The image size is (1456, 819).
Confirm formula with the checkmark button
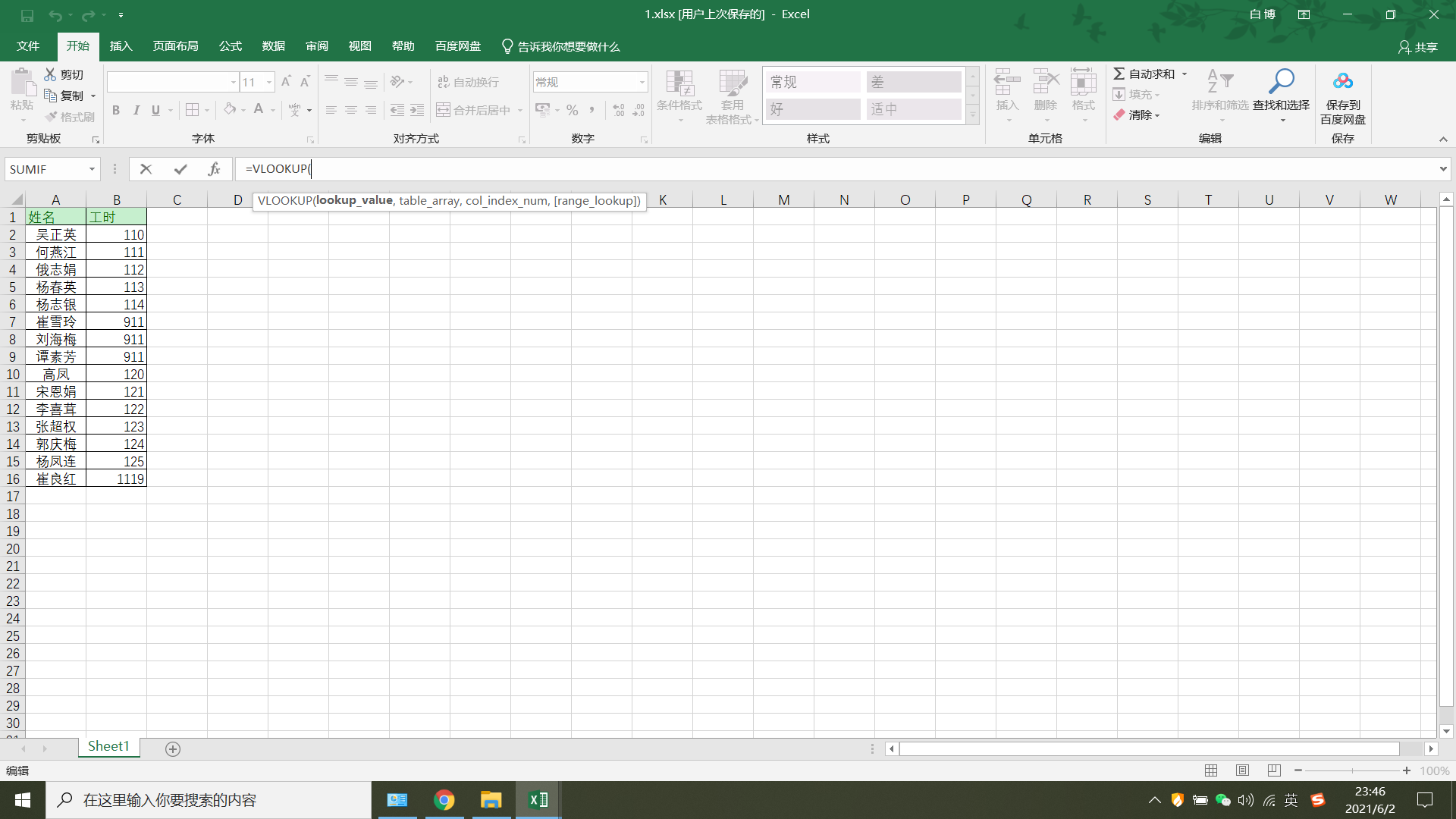point(180,168)
